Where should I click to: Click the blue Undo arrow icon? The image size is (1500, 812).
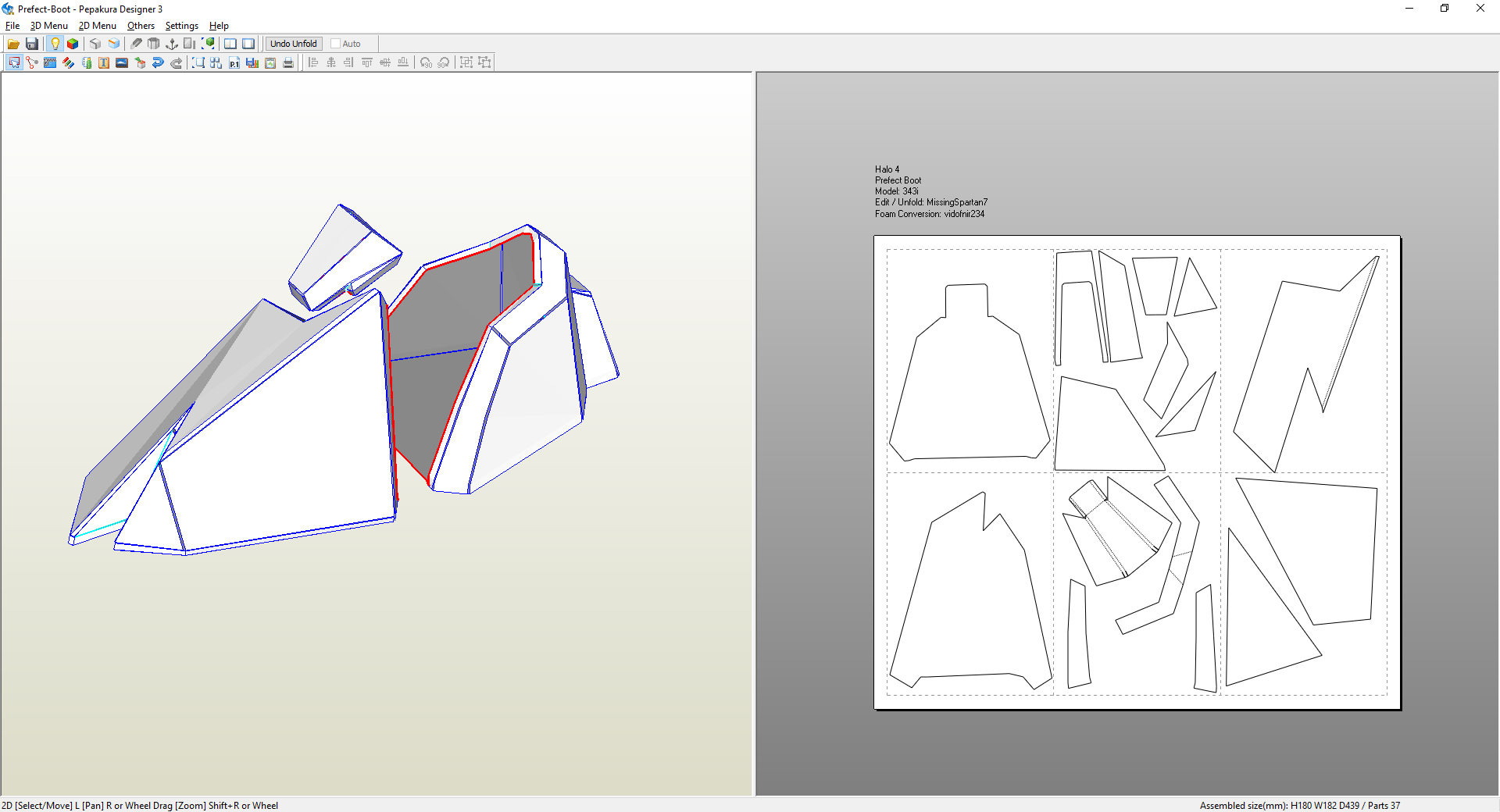click(158, 62)
